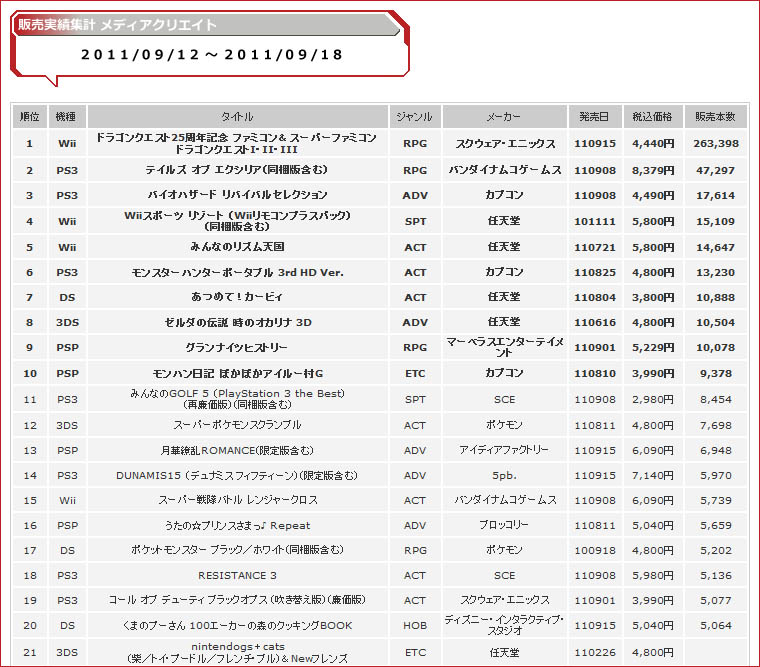Click the release date 110616
The image size is (760, 667).
(x=595, y=322)
